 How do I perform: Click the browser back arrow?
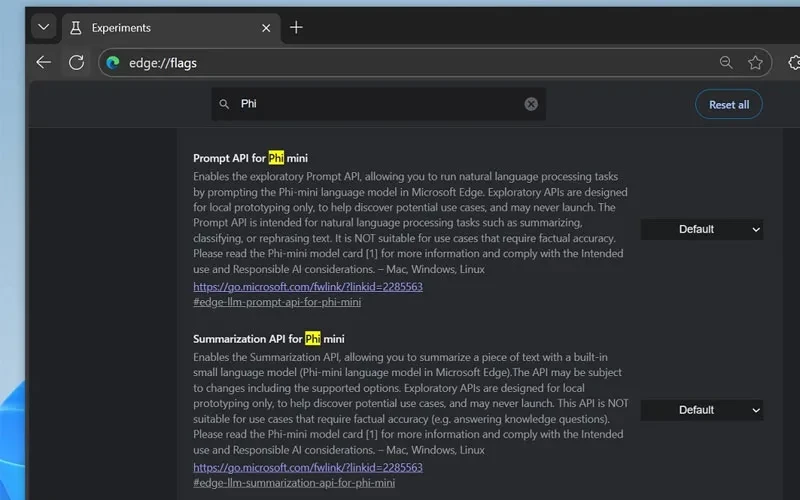(x=44, y=62)
